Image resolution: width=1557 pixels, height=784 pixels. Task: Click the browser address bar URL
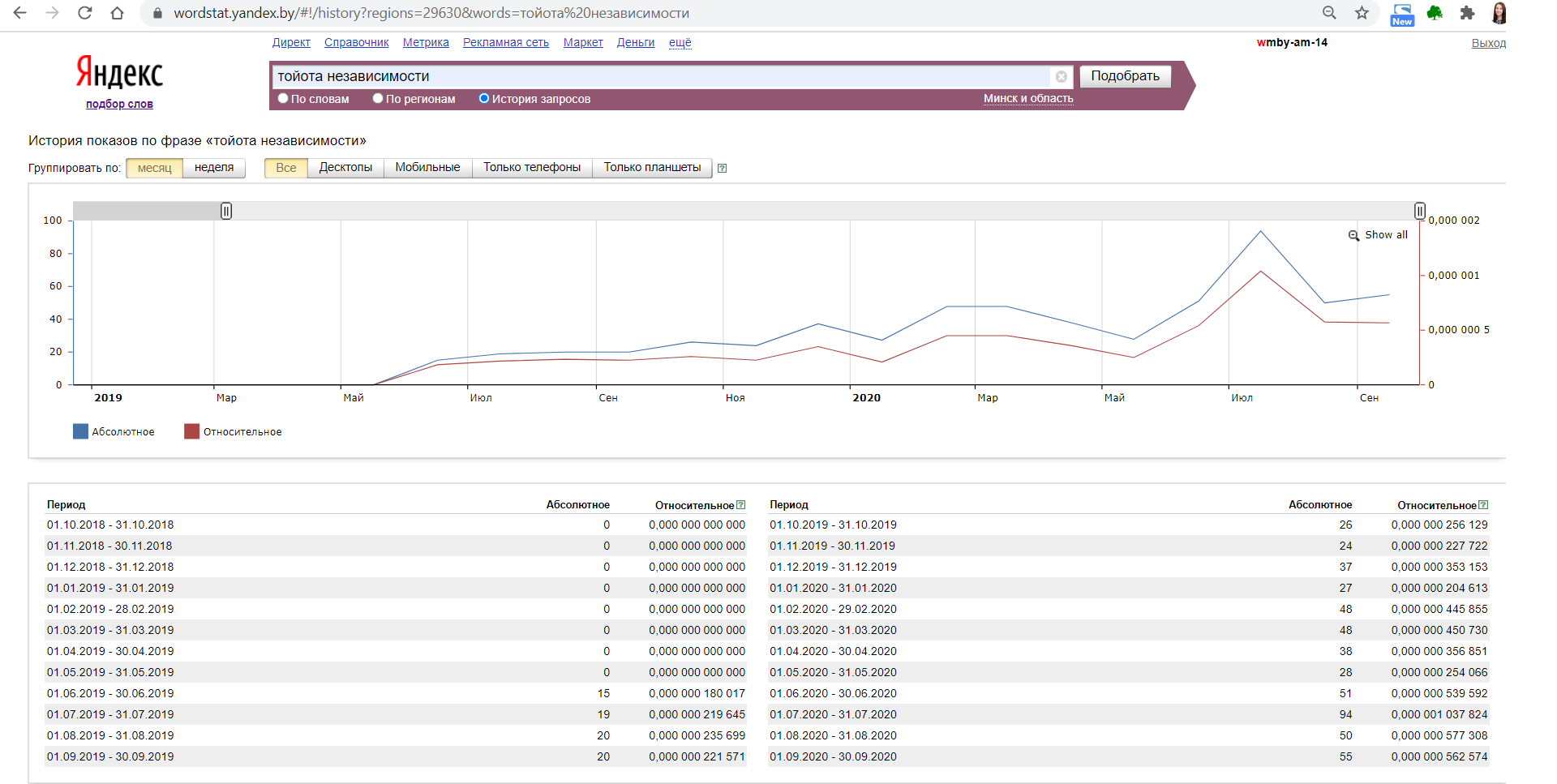[431, 13]
